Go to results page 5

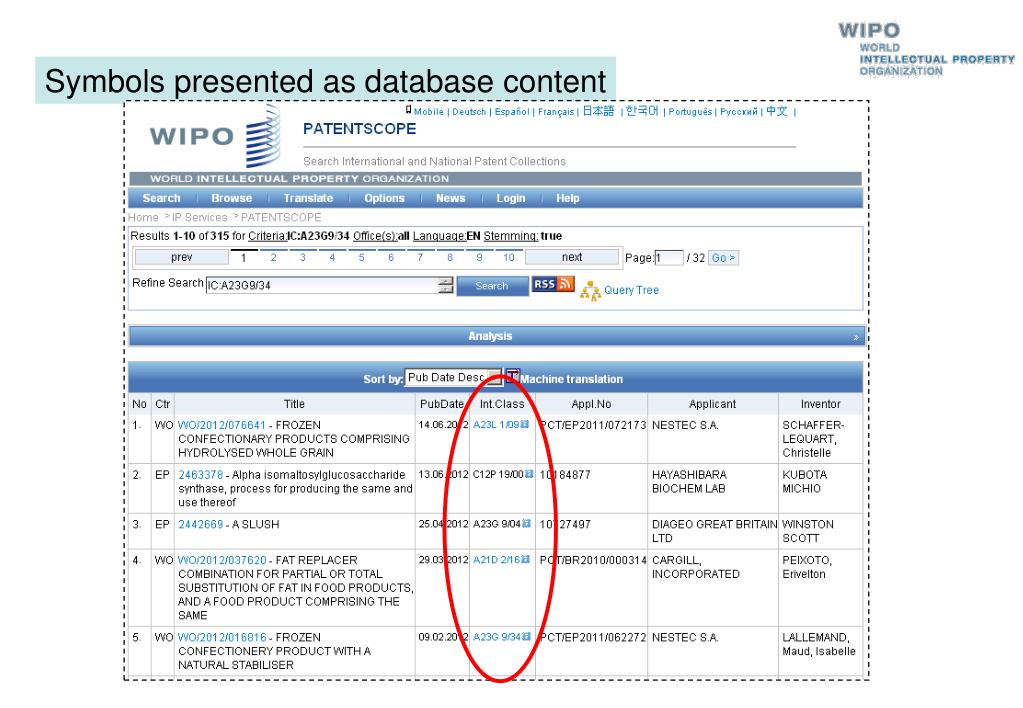tap(361, 258)
